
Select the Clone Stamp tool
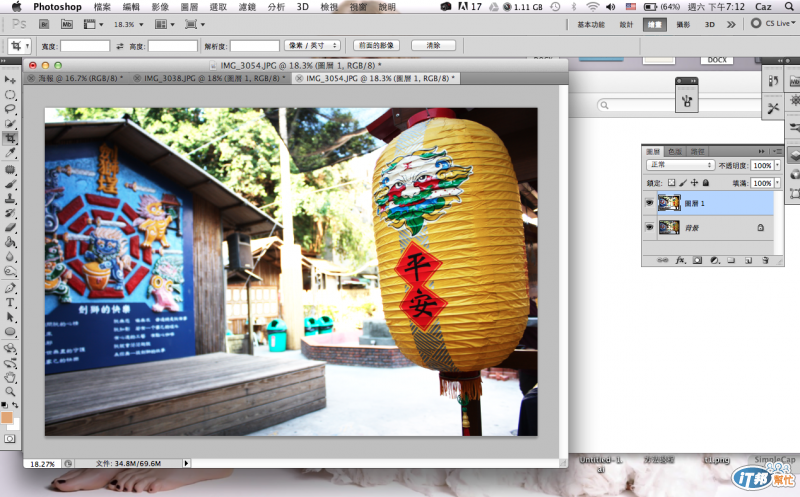10,198
